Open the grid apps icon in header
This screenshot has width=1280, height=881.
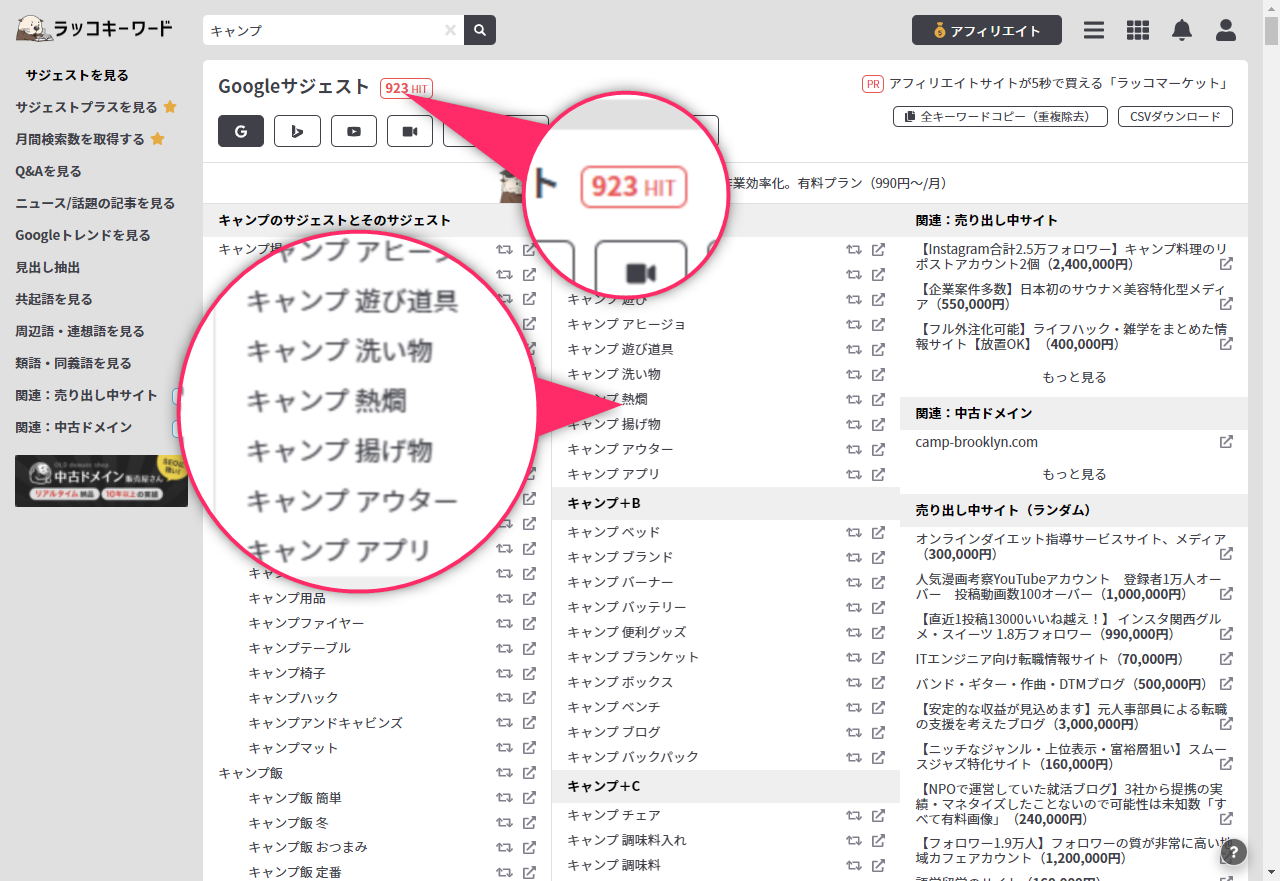click(x=1138, y=30)
